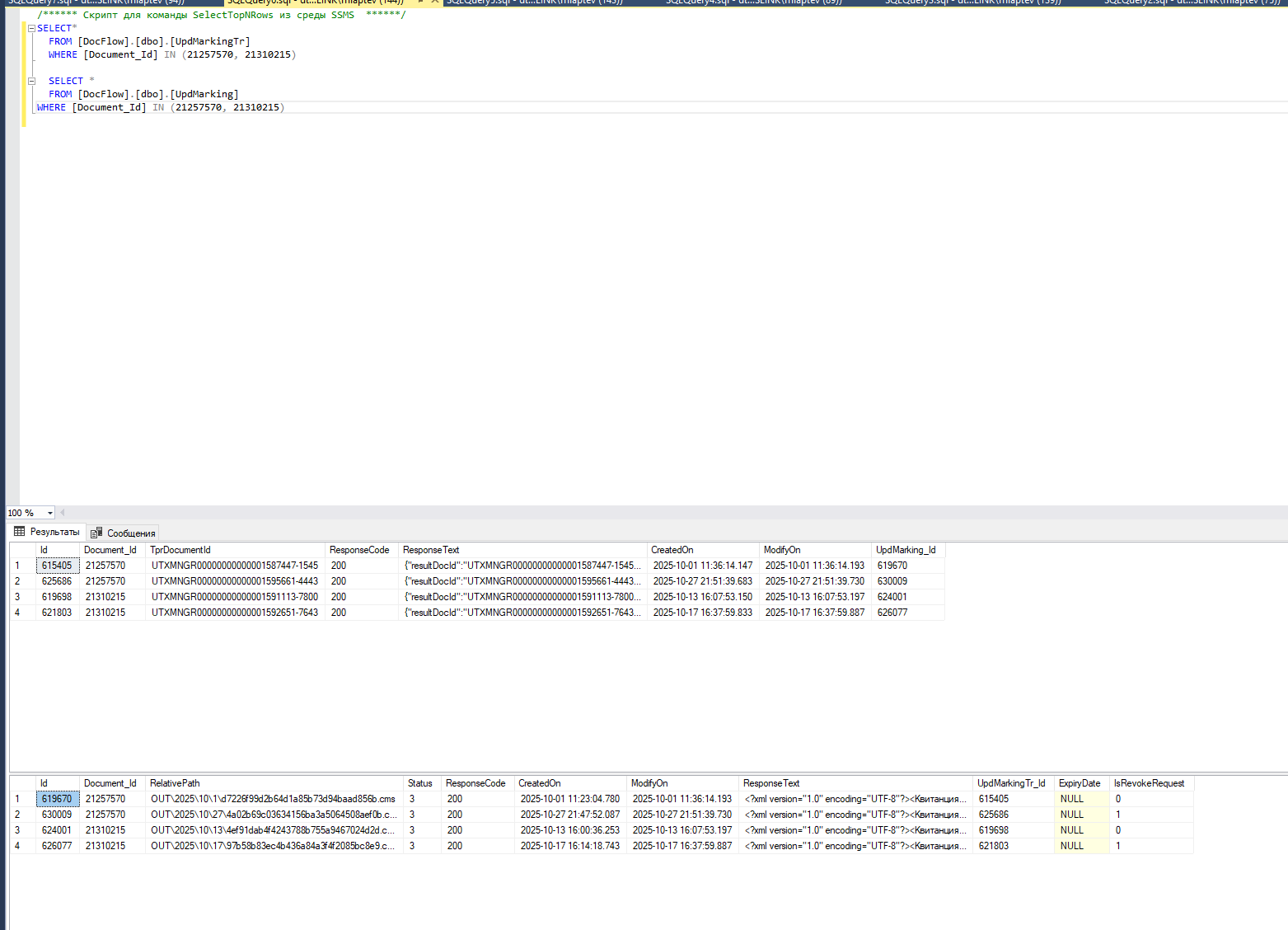The image size is (1288, 930).
Task: Select the RelativePath cell starting OUT\2025\10\27
Action: pyautogui.click(x=274, y=815)
